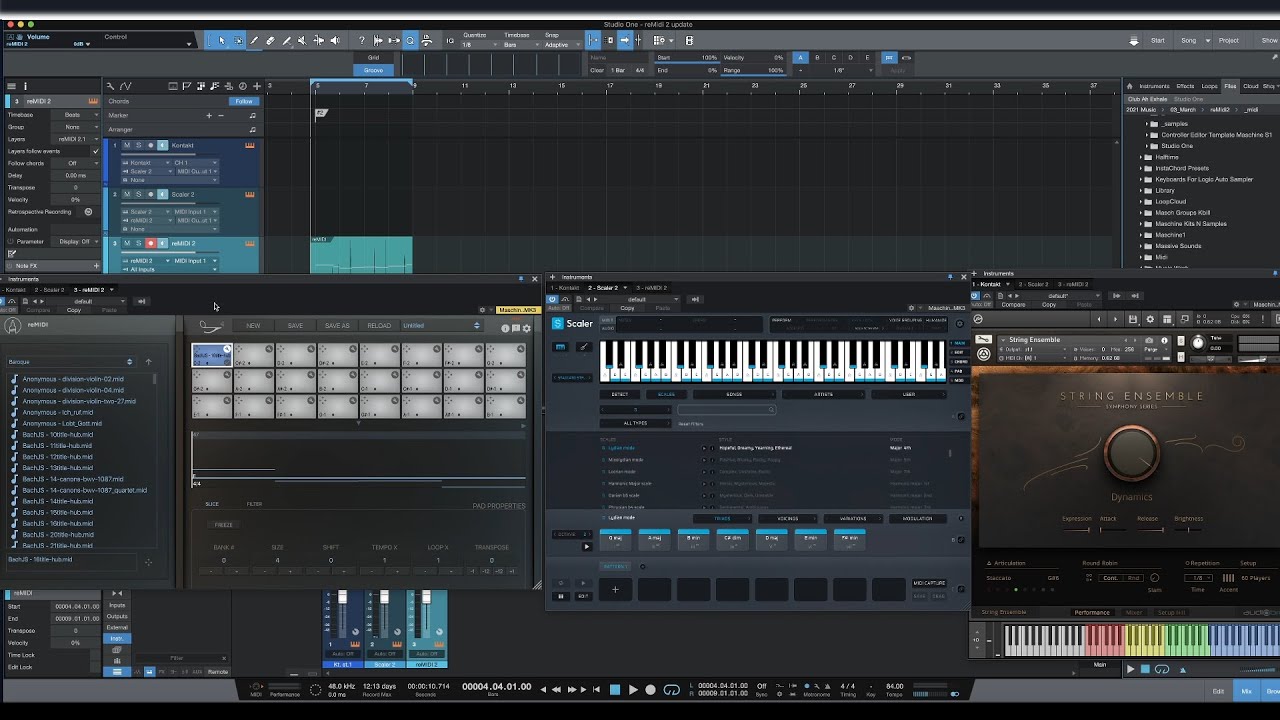
Task: Open the Loops tab in browser
Action: point(1210,86)
